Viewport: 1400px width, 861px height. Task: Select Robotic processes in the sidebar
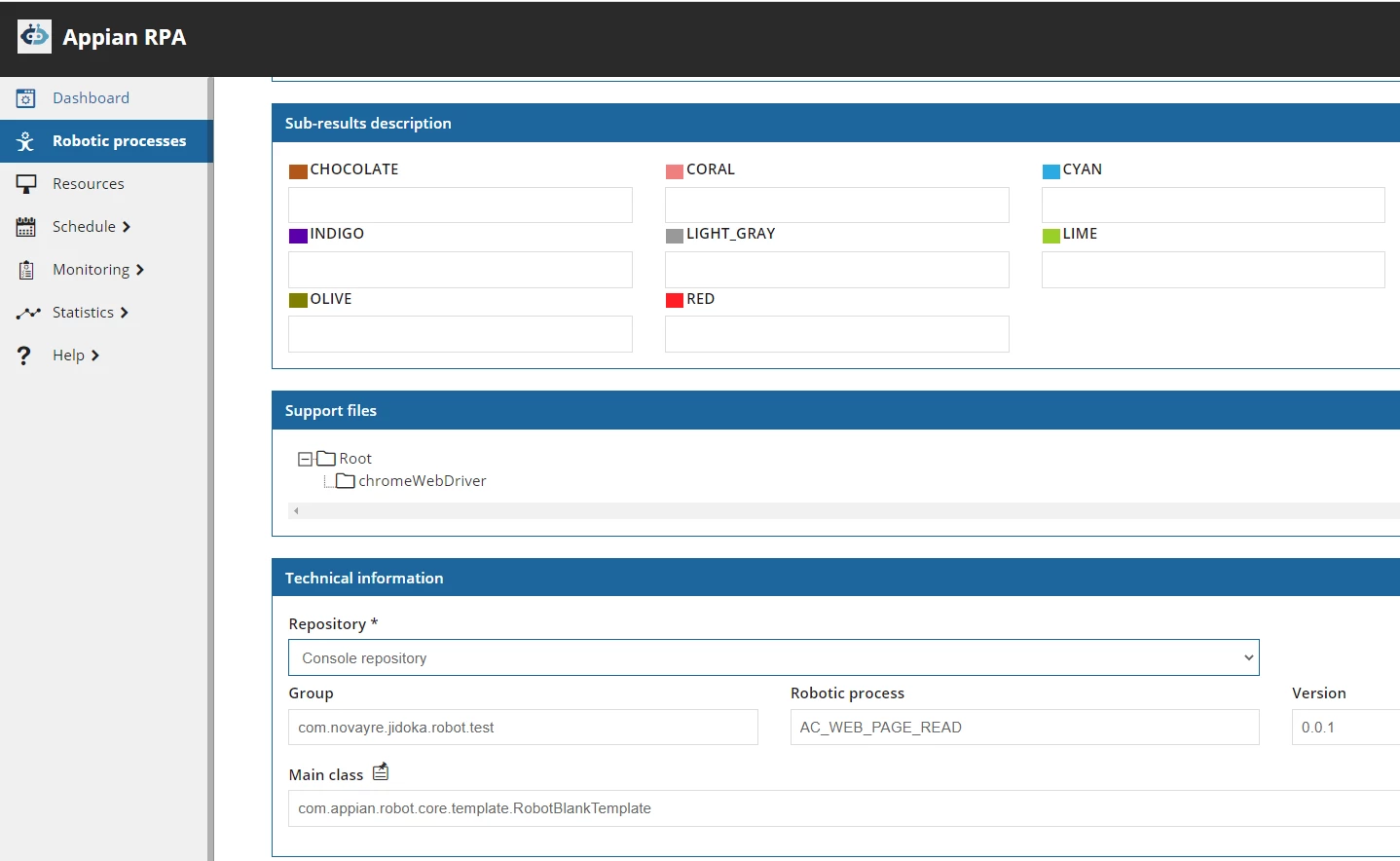click(105, 141)
